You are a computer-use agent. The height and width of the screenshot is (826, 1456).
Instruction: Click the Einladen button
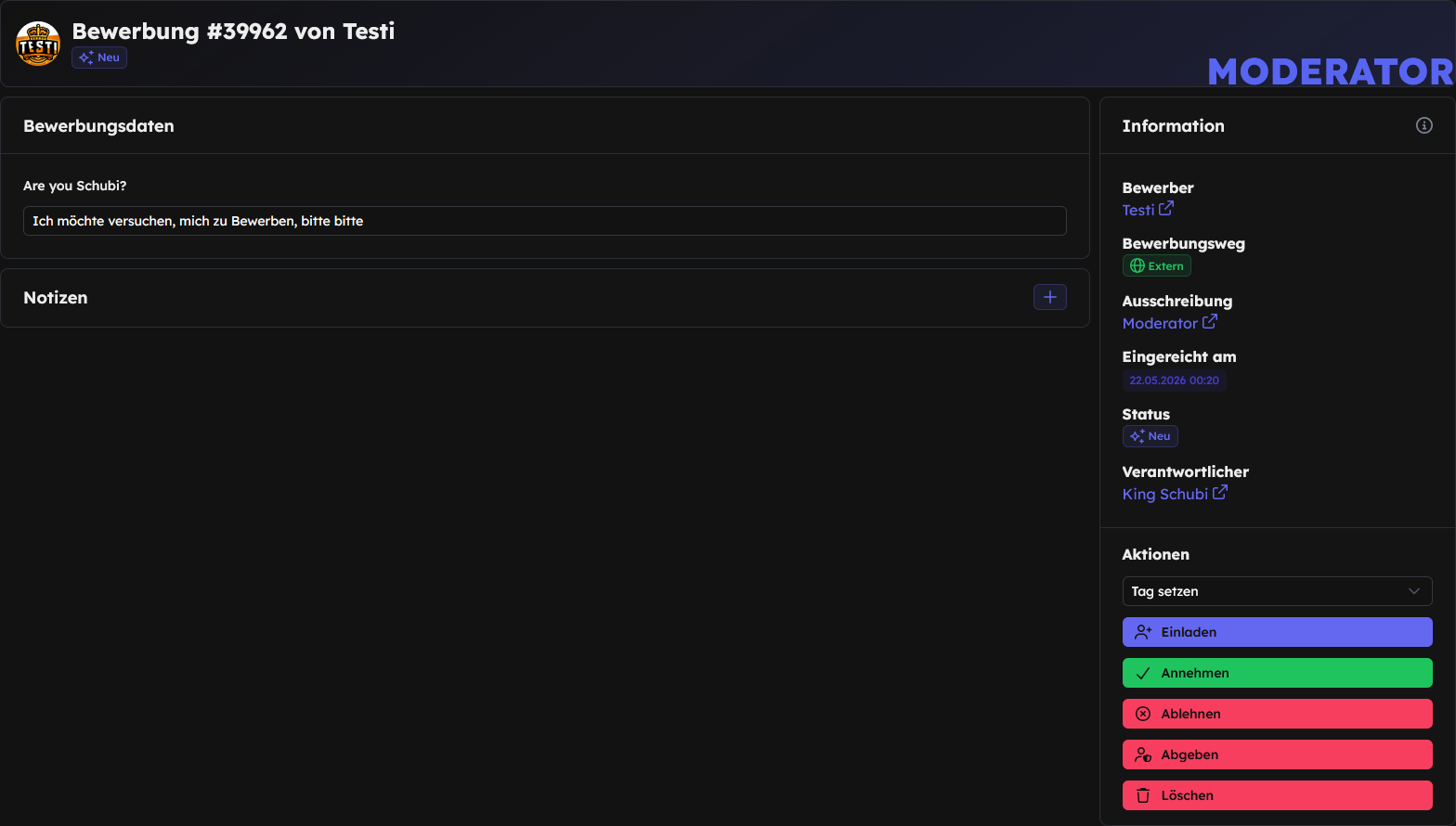click(x=1277, y=632)
